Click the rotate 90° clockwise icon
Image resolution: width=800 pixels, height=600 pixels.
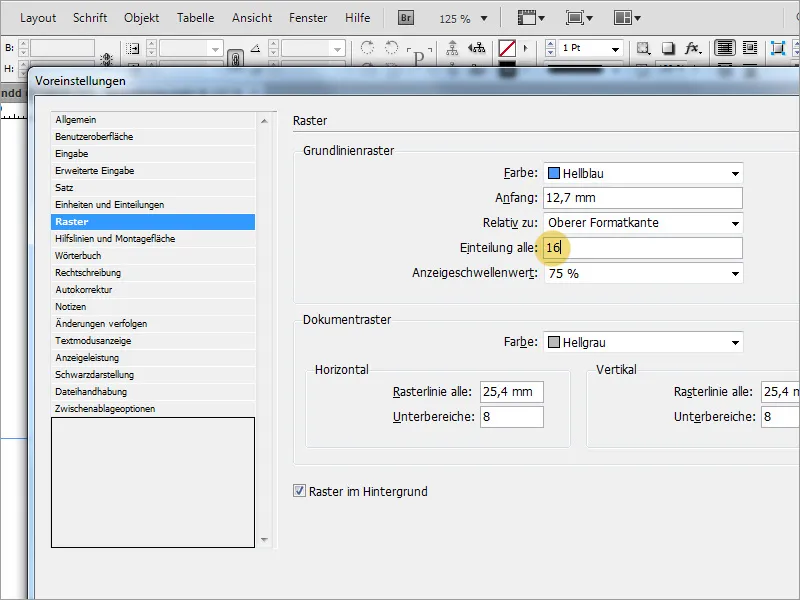[x=367, y=48]
